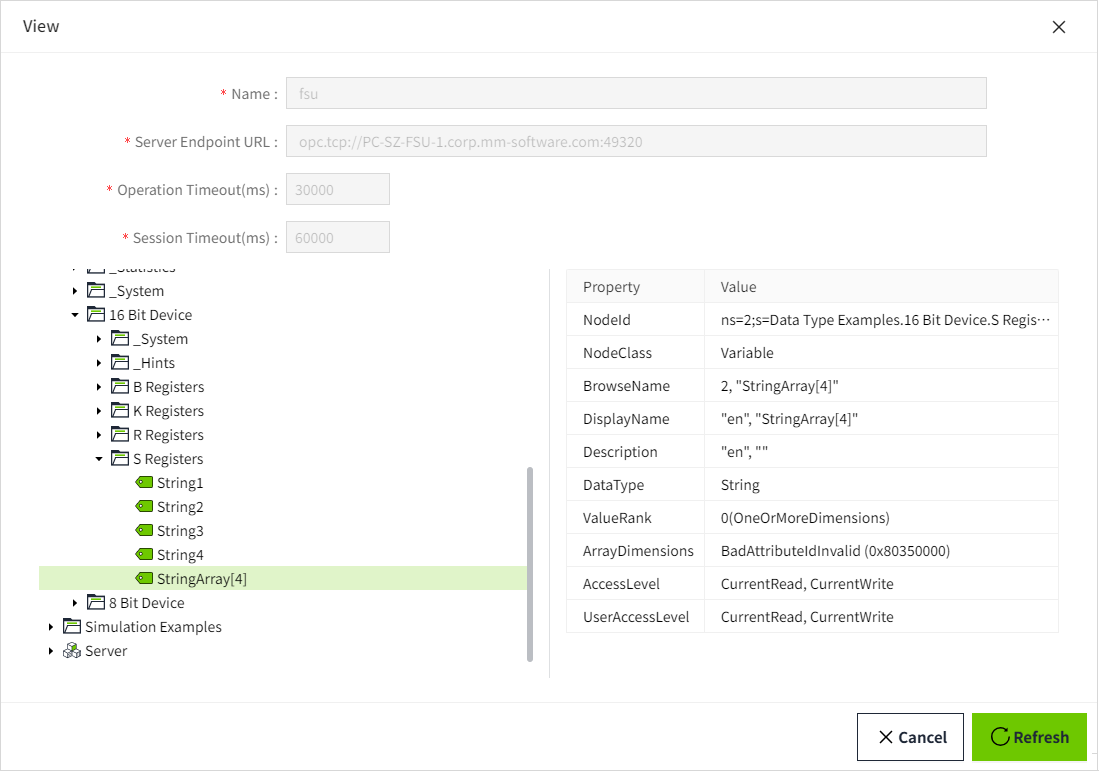Click the green tag icon beside String1

[x=144, y=483]
